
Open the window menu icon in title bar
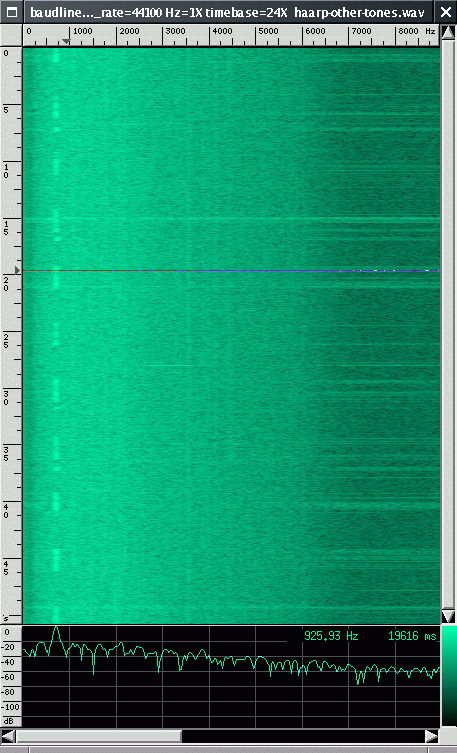(12, 12)
